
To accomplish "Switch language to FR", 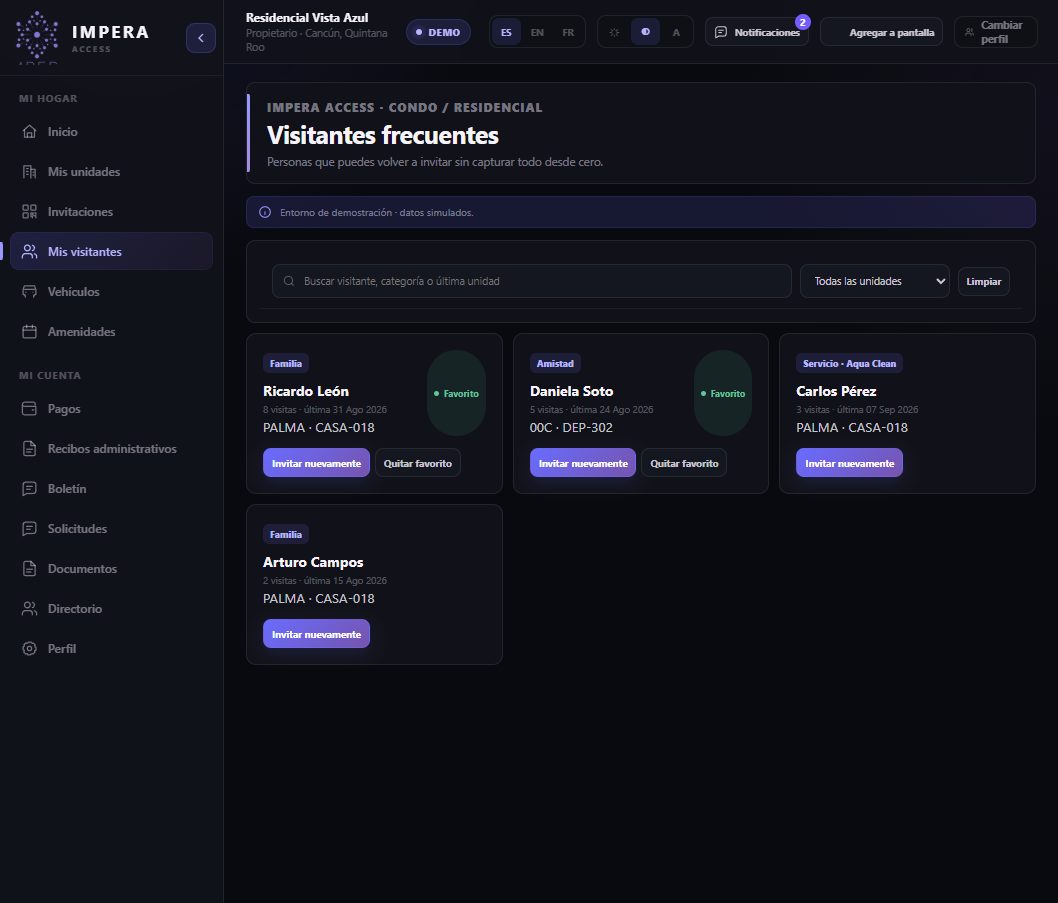I will coord(568,32).
